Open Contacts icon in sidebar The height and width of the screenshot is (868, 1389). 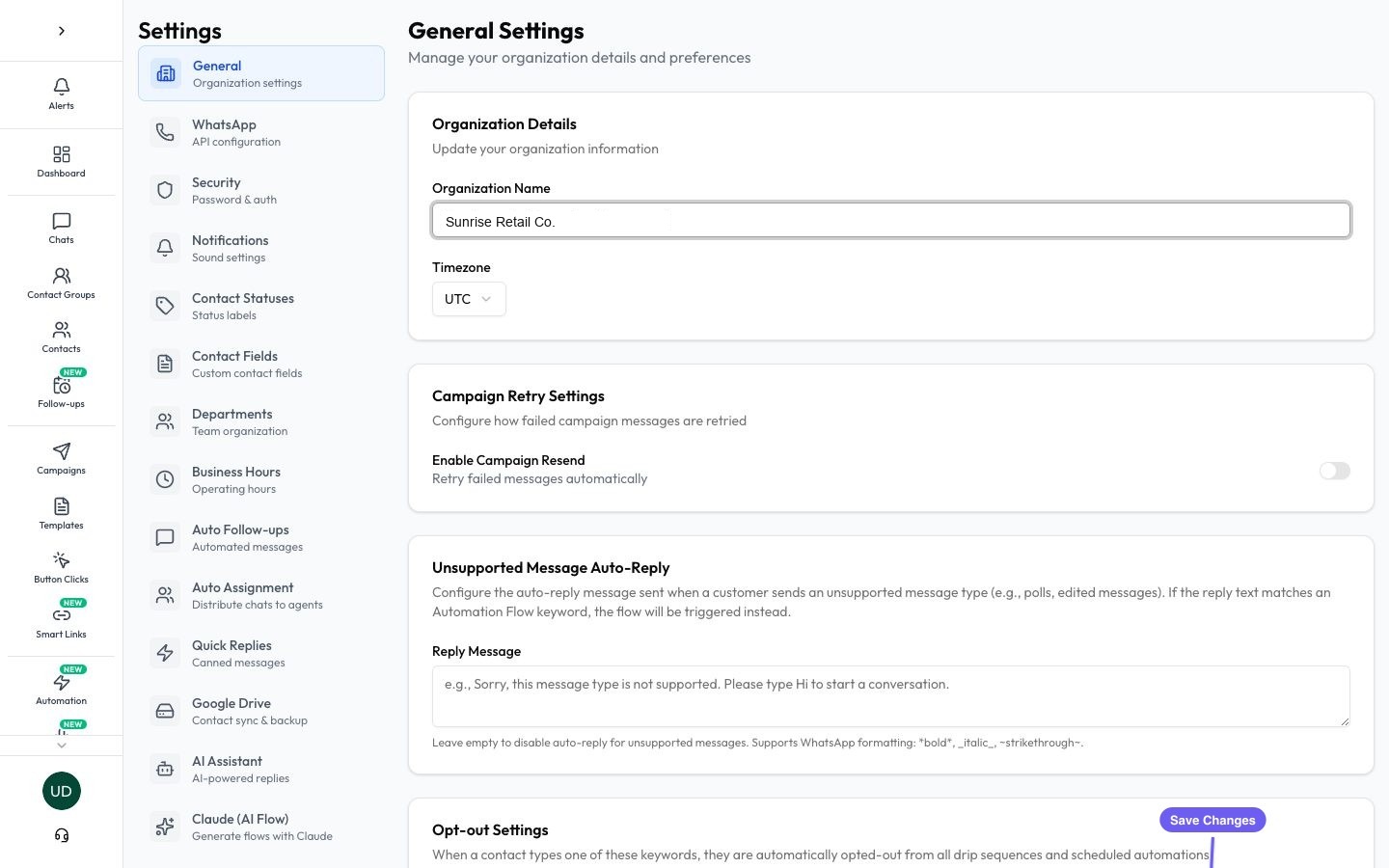coord(61,330)
